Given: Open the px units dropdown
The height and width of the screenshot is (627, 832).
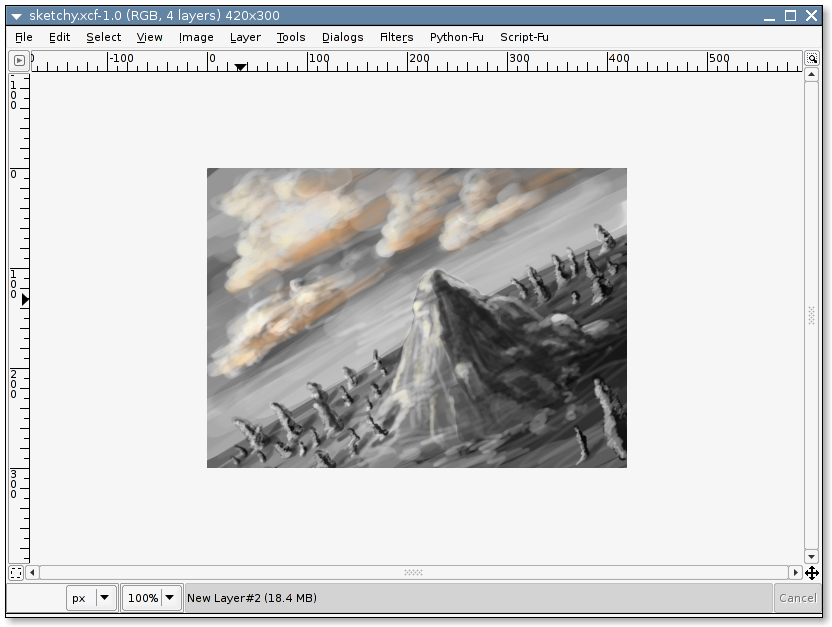Looking at the screenshot, I should 91,598.
